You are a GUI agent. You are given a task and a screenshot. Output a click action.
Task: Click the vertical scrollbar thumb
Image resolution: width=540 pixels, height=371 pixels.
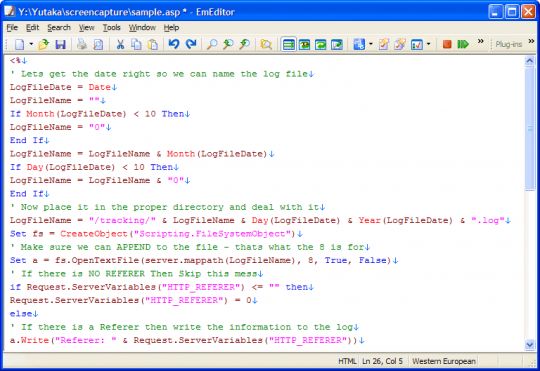point(529,128)
